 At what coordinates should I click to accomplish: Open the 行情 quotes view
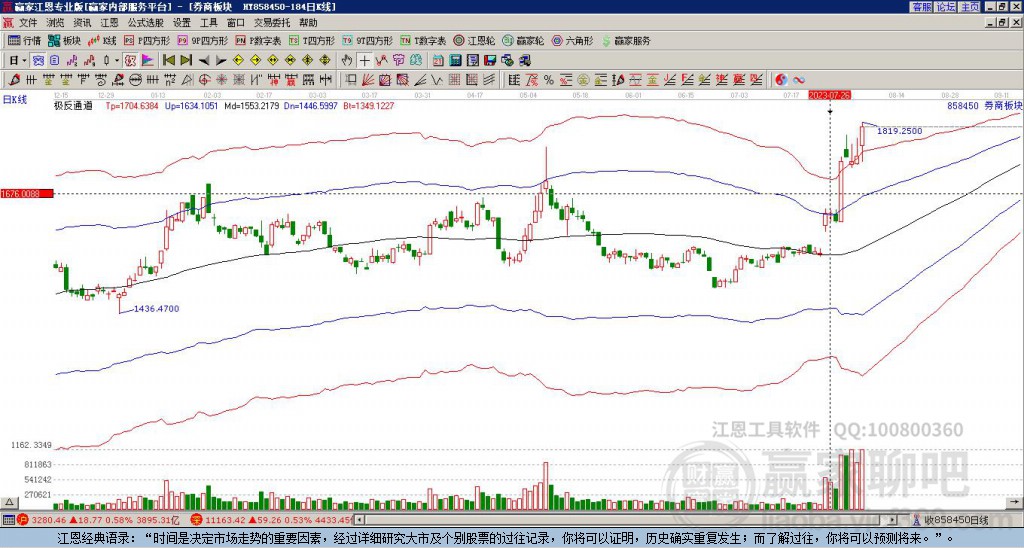point(24,40)
